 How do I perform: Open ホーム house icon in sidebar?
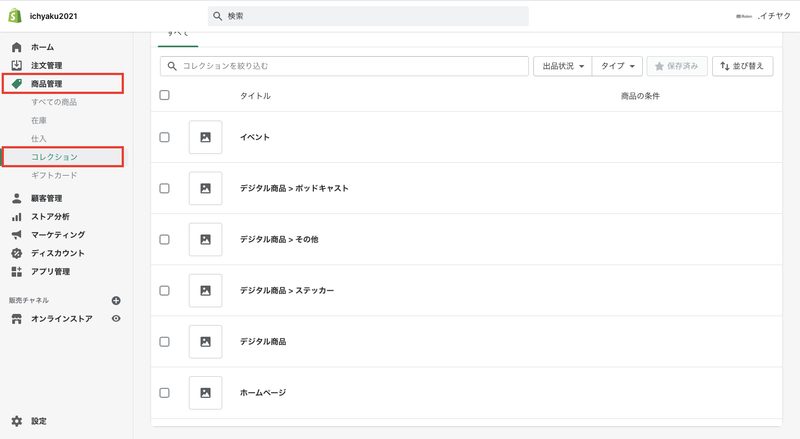(x=17, y=47)
